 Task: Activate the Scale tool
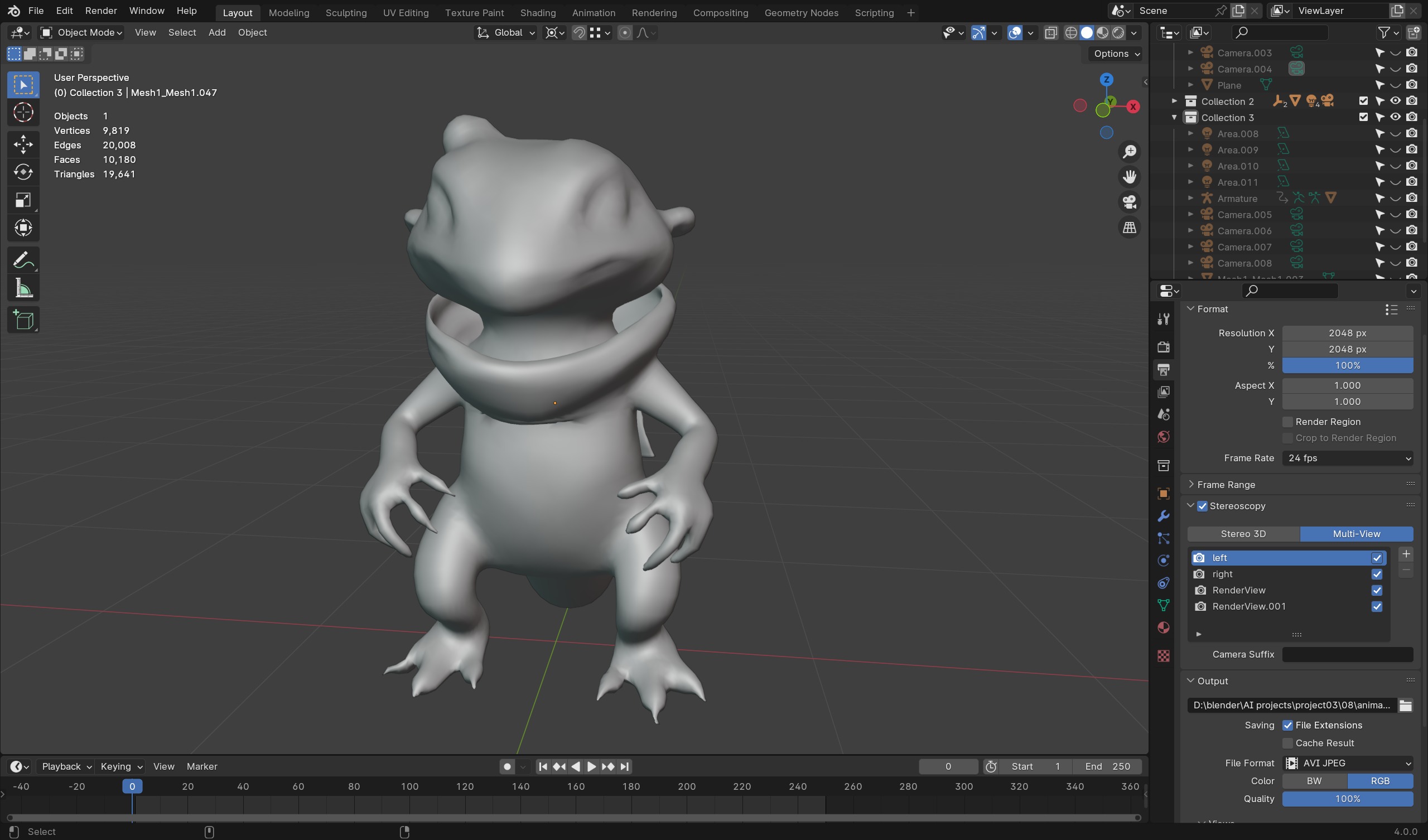(23, 200)
